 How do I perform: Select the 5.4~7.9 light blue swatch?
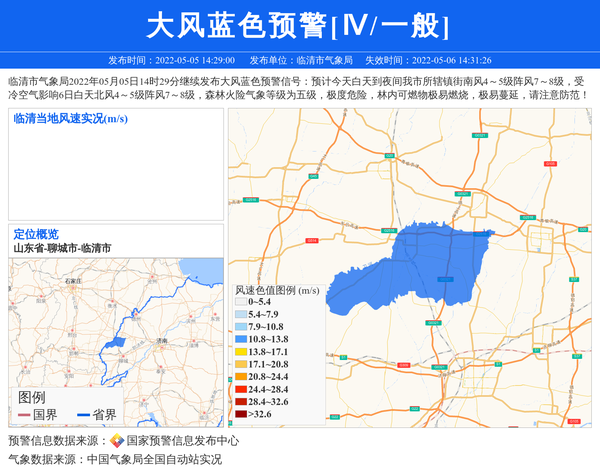click(x=240, y=314)
